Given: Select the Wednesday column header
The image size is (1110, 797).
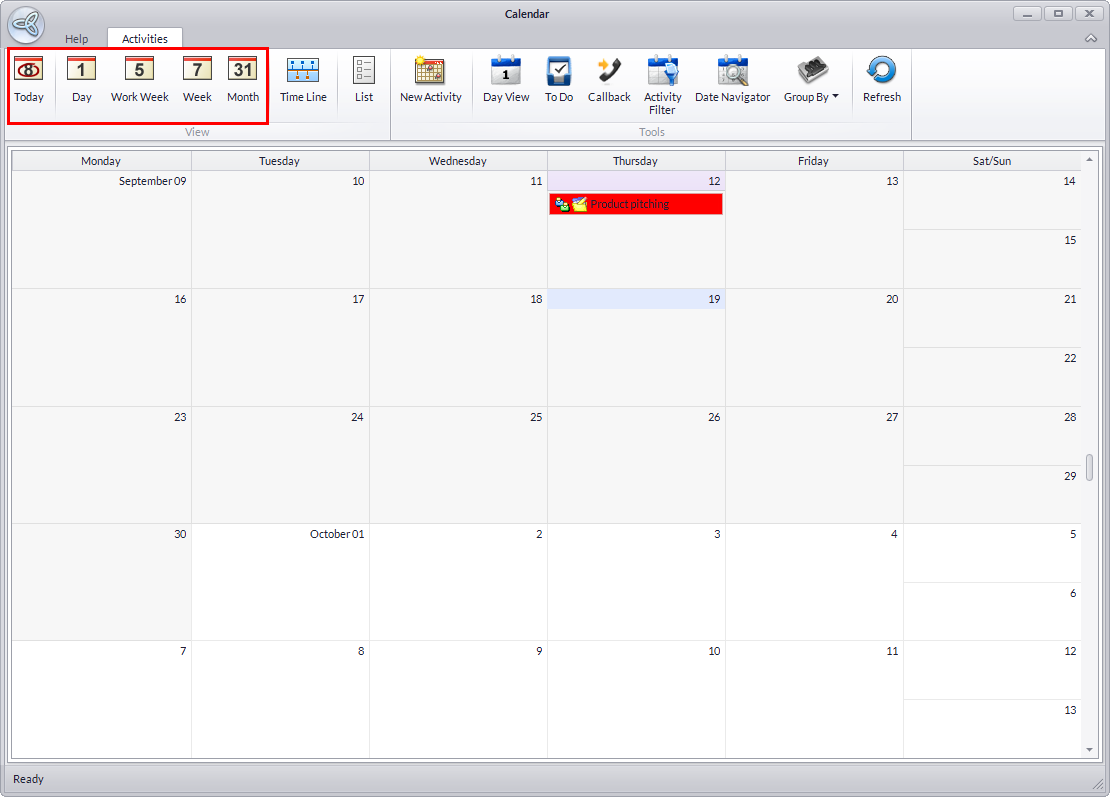Looking at the screenshot, I should coord(458,161).
